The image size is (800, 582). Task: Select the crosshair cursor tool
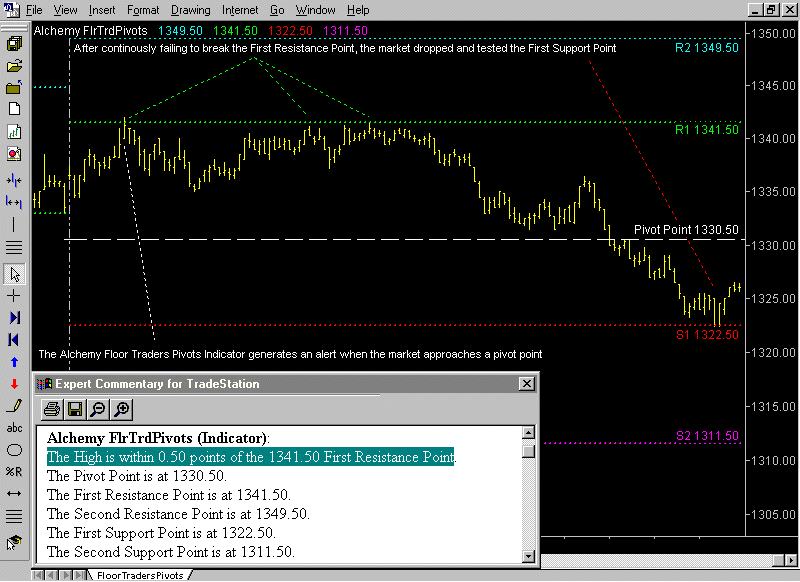[14, 296]
